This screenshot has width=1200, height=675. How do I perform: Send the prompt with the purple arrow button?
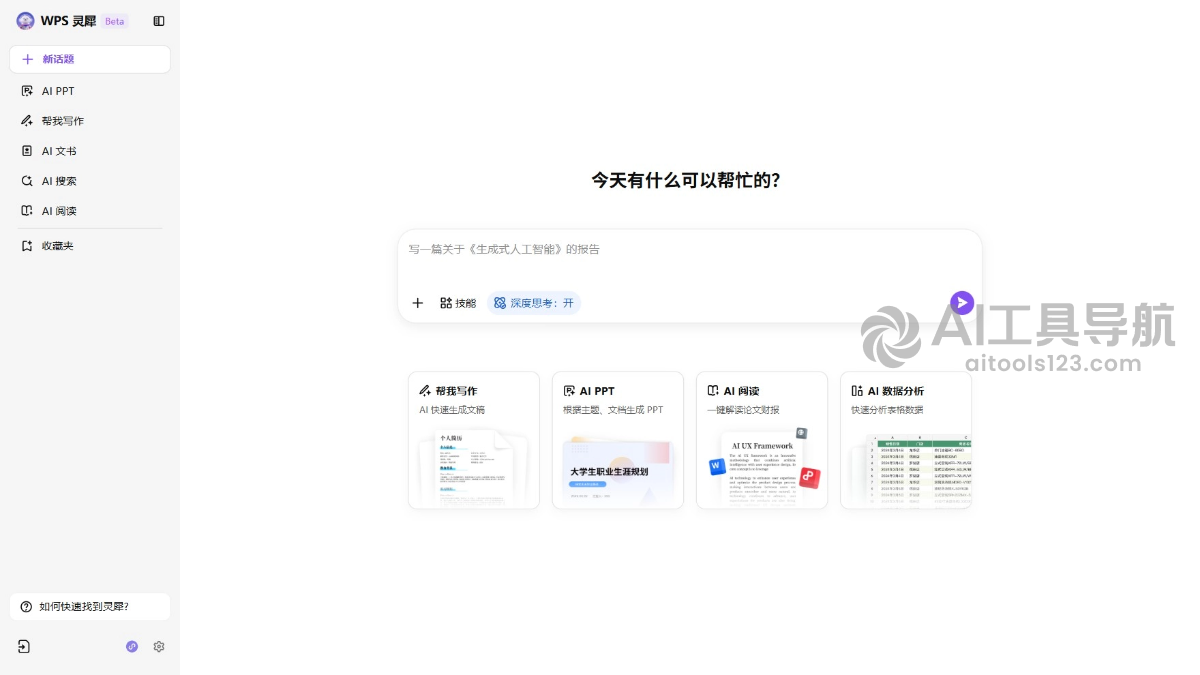point(962,303)
